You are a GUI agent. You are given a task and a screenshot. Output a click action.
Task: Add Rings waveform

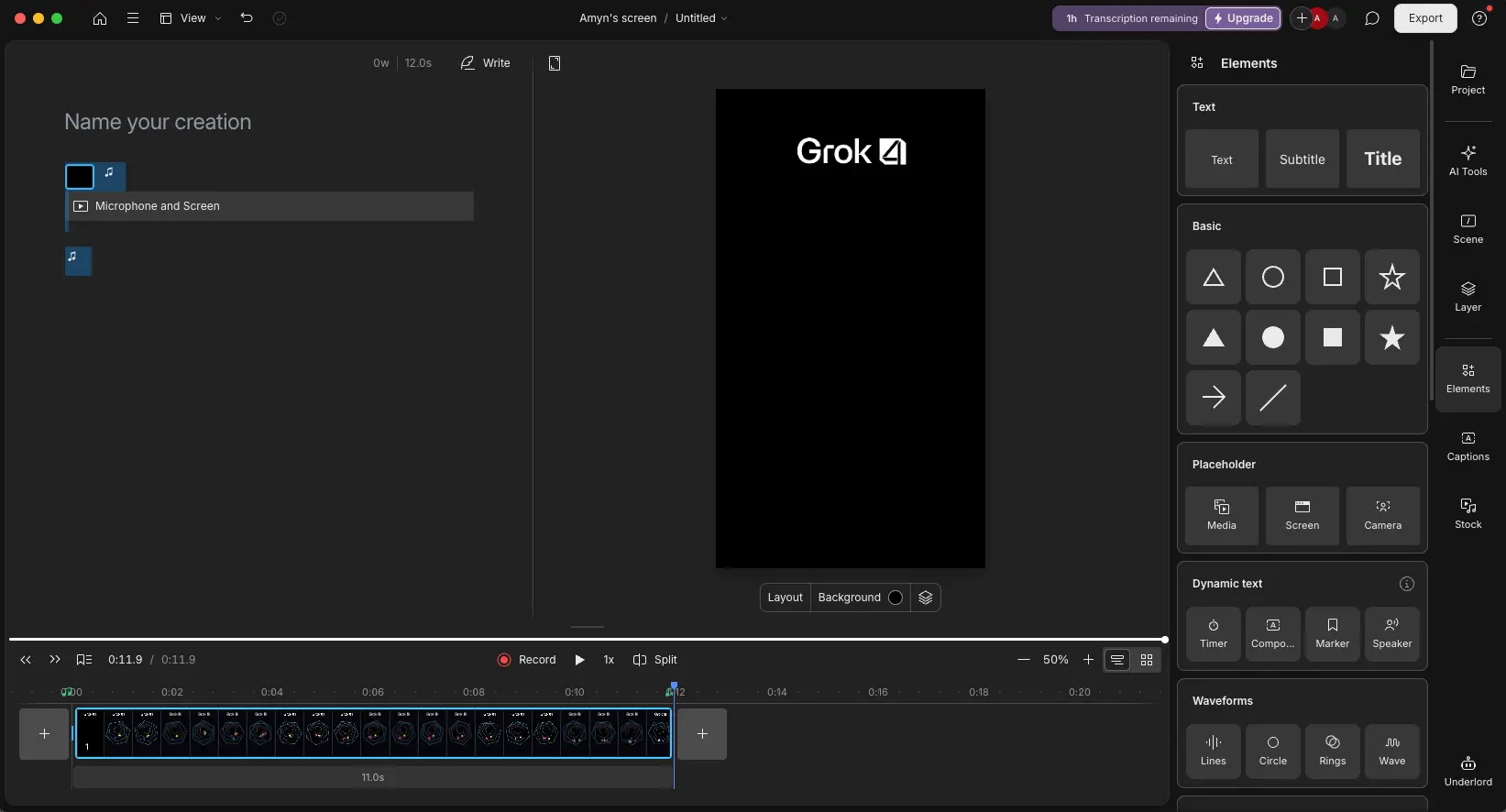(x=1333, y=752)
